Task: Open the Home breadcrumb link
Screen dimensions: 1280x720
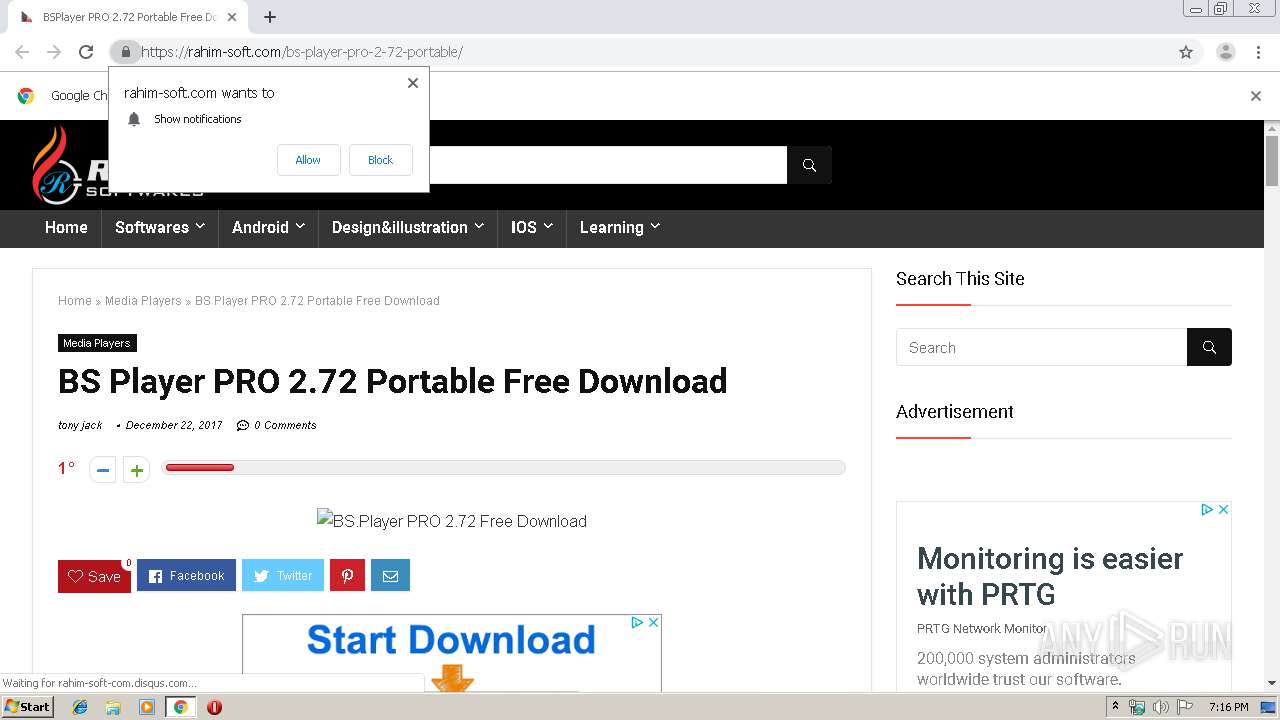Action: (75, 301)
